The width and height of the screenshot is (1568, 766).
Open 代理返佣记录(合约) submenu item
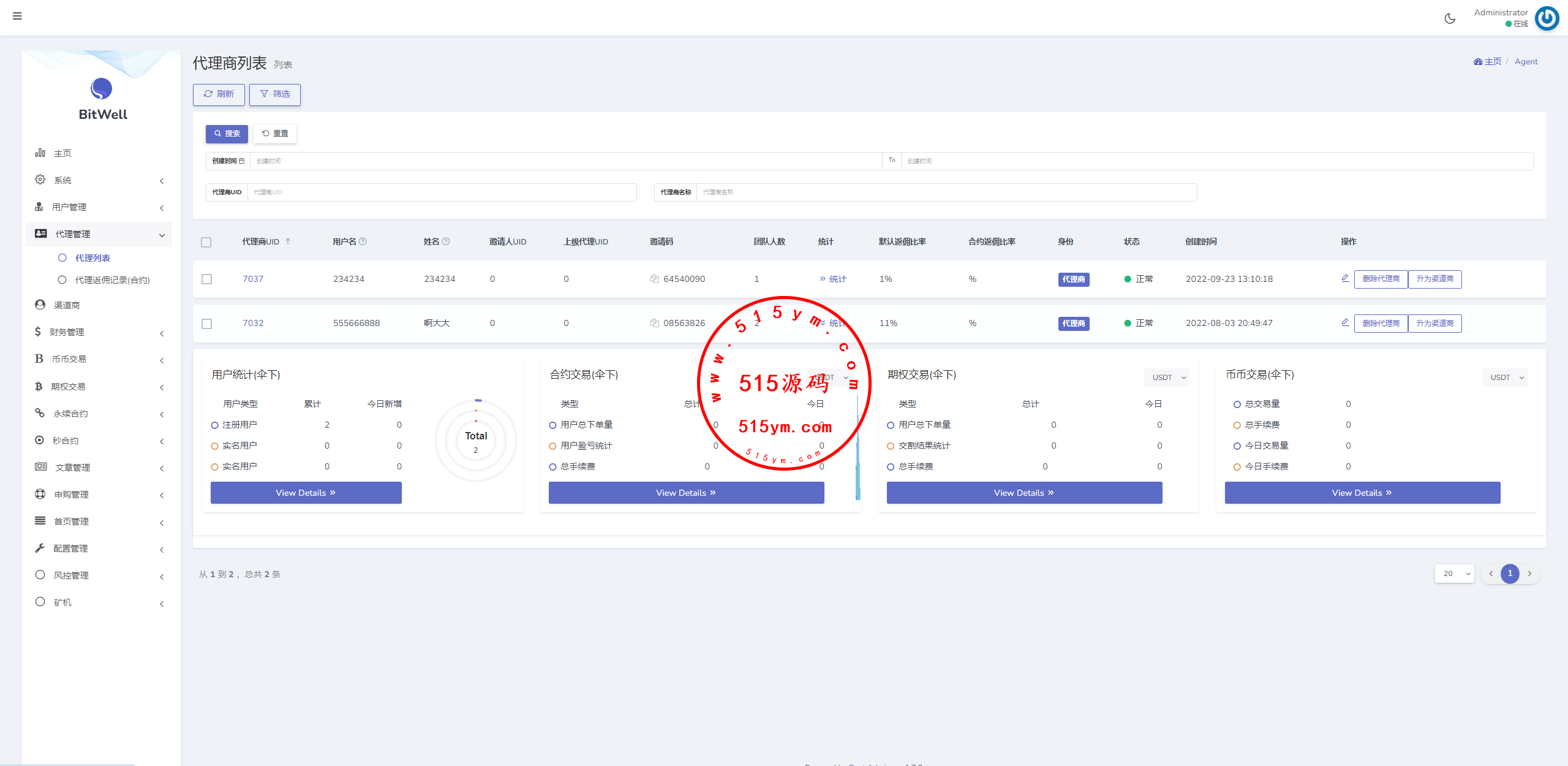pos(111,280)
